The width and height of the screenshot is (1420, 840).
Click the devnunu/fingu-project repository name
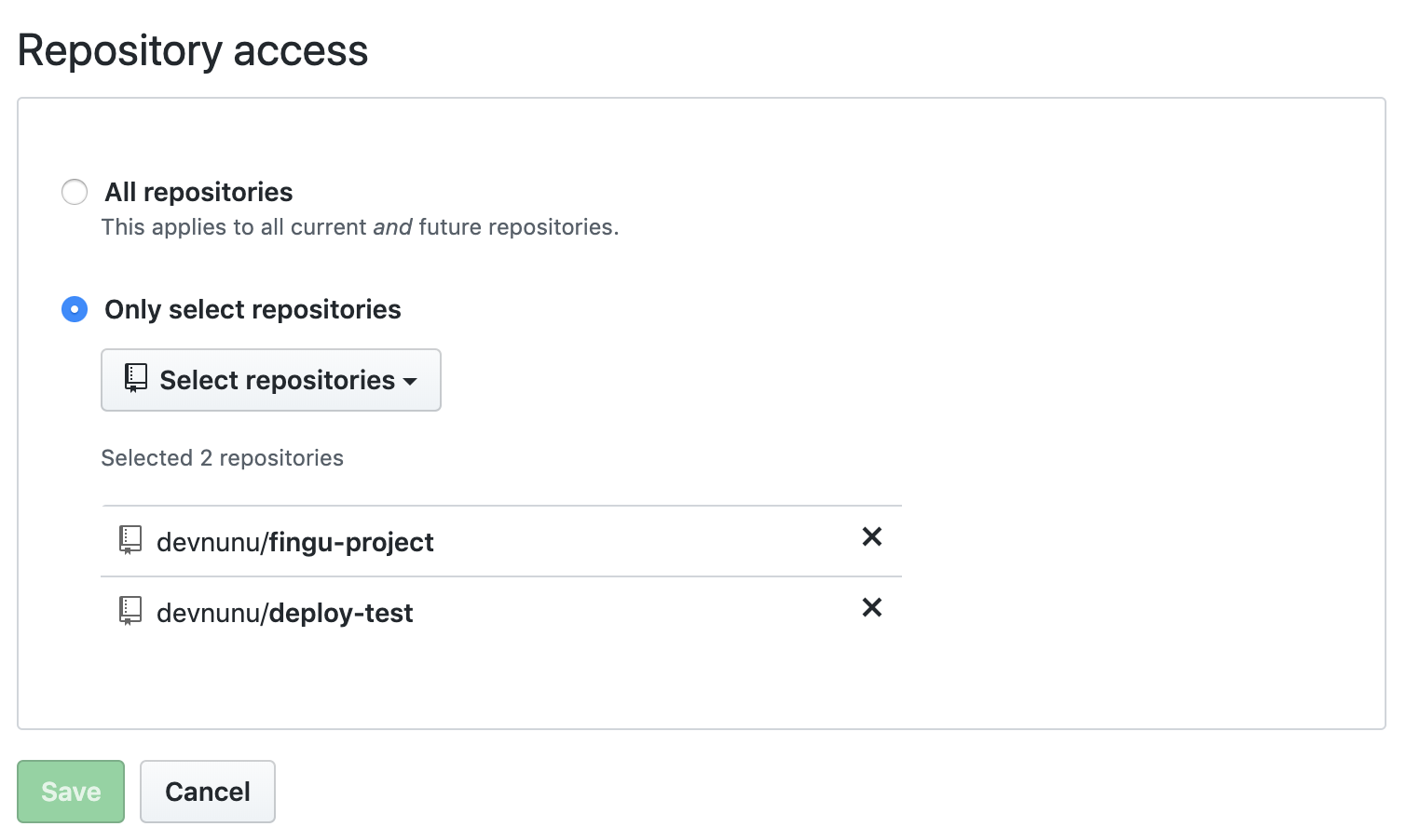point(294,542)
